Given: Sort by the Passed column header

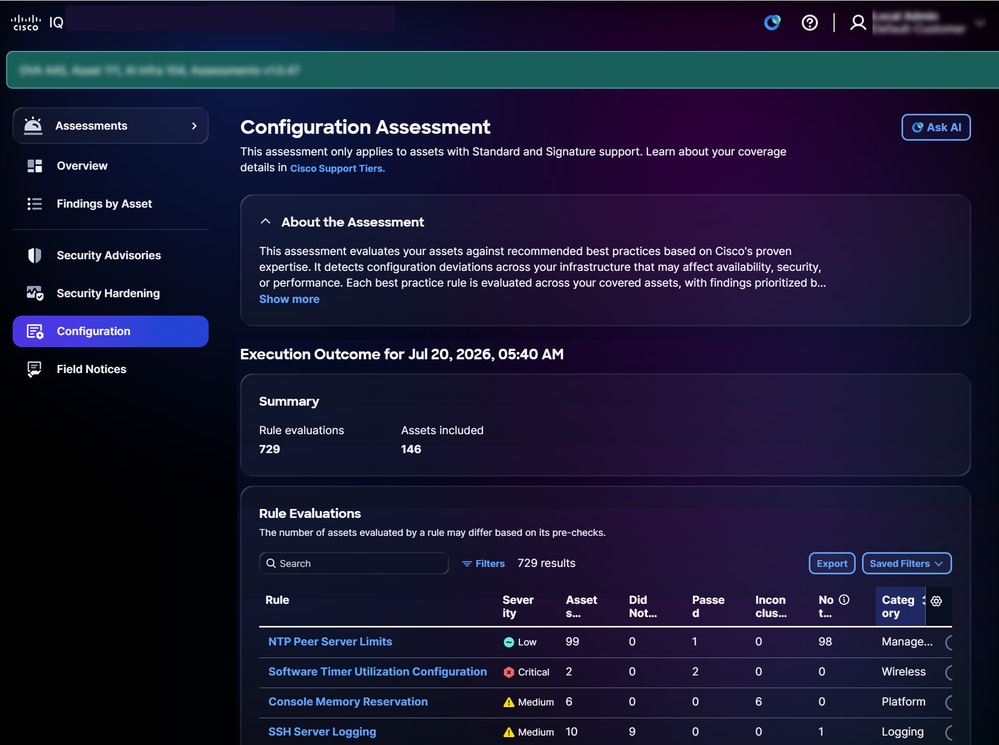Looking at the screenshot, I should coord(708,607).
